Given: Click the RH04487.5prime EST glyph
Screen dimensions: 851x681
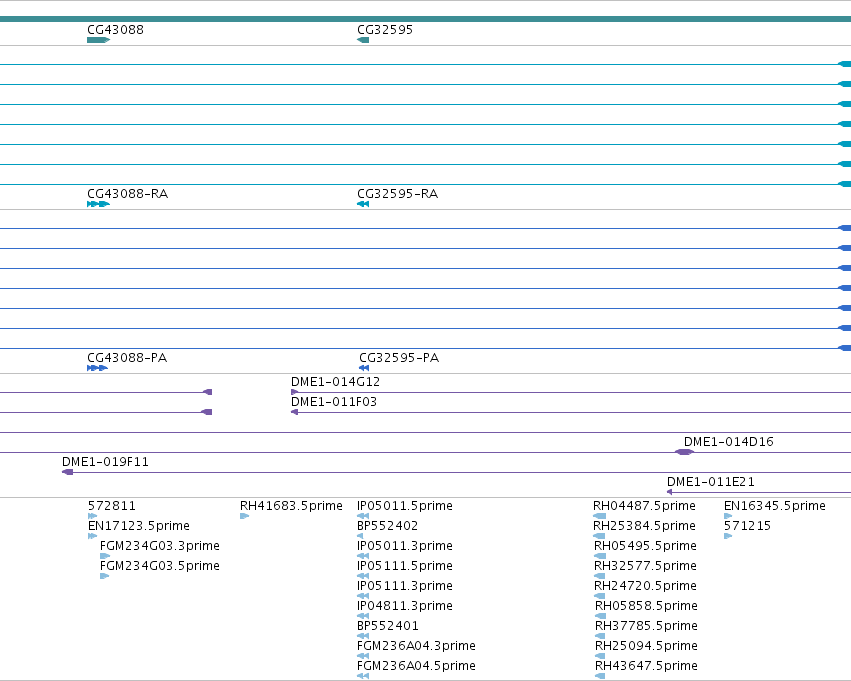Looking at the screenshot, I should tap(600, 516).
